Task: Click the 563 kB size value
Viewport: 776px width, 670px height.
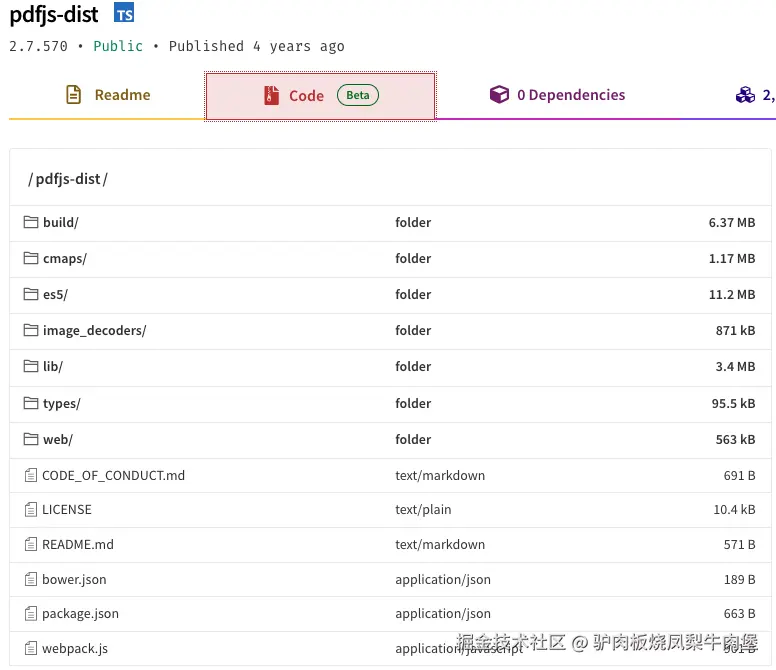Action: (735, 439)
